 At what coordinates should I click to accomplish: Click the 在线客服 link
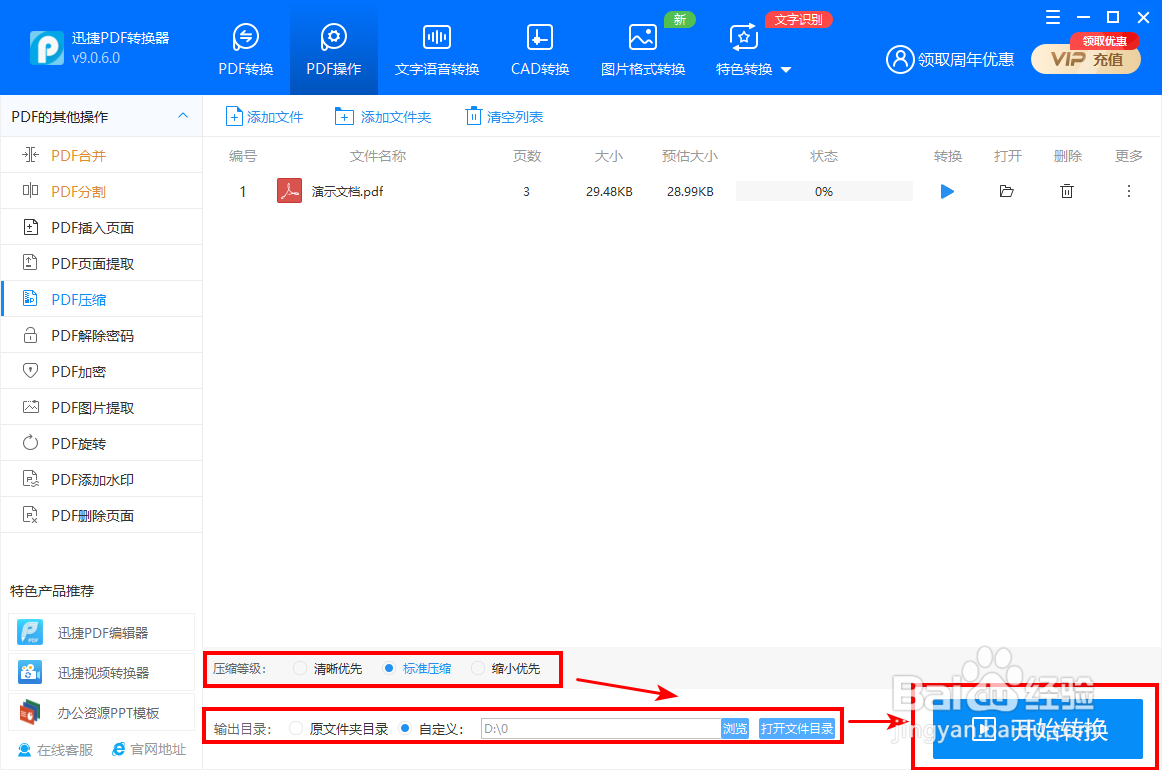(56, 750)
